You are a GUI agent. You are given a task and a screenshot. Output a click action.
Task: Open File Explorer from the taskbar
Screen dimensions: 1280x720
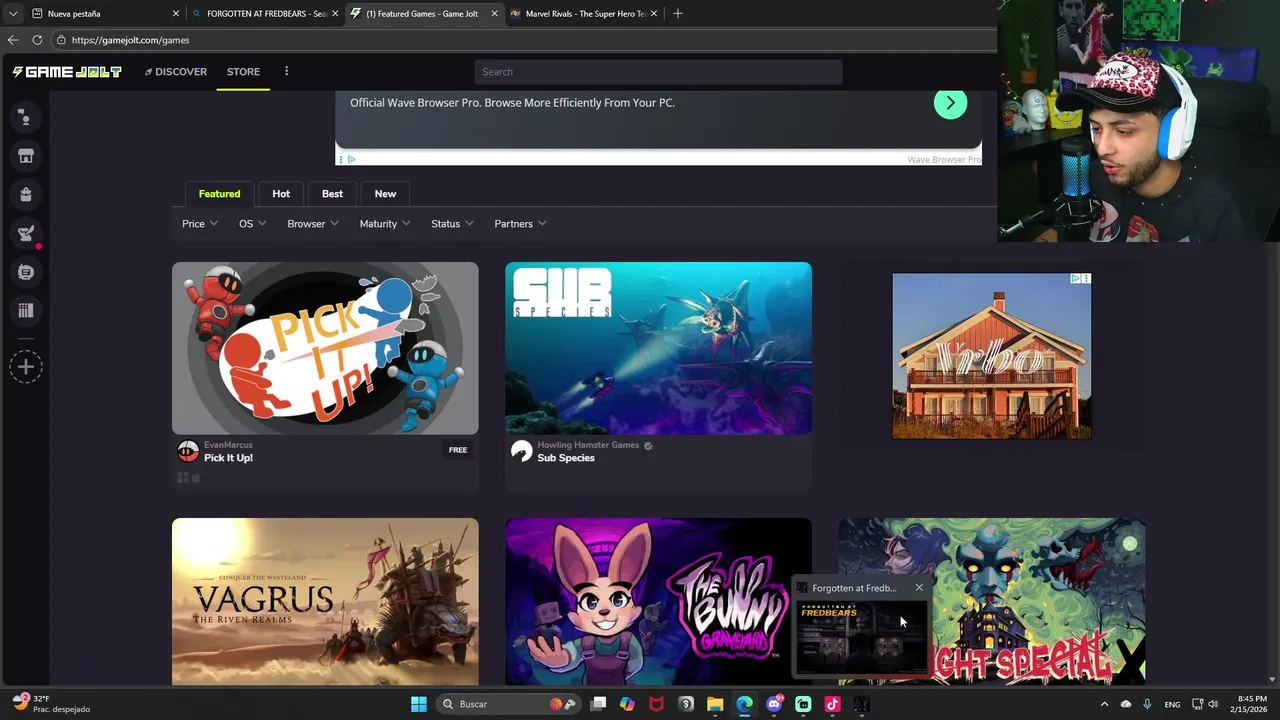click(x=715, y=704)
